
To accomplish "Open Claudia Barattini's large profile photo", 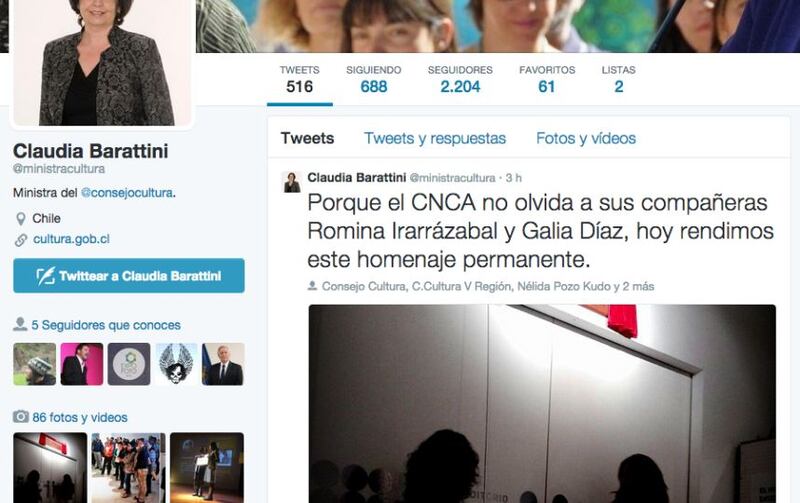I will click(102, 62).
